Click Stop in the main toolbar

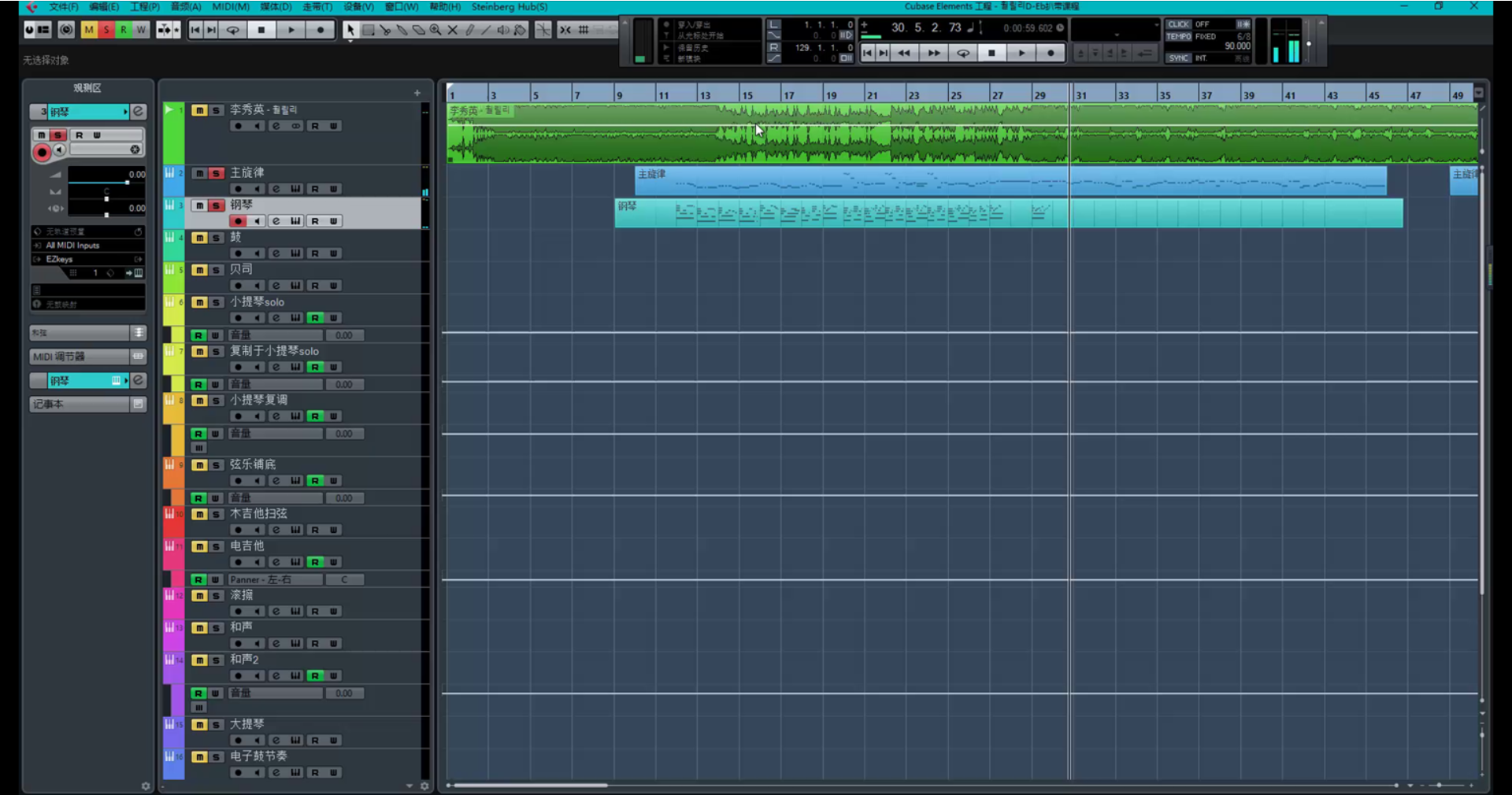tap(261, 30)
